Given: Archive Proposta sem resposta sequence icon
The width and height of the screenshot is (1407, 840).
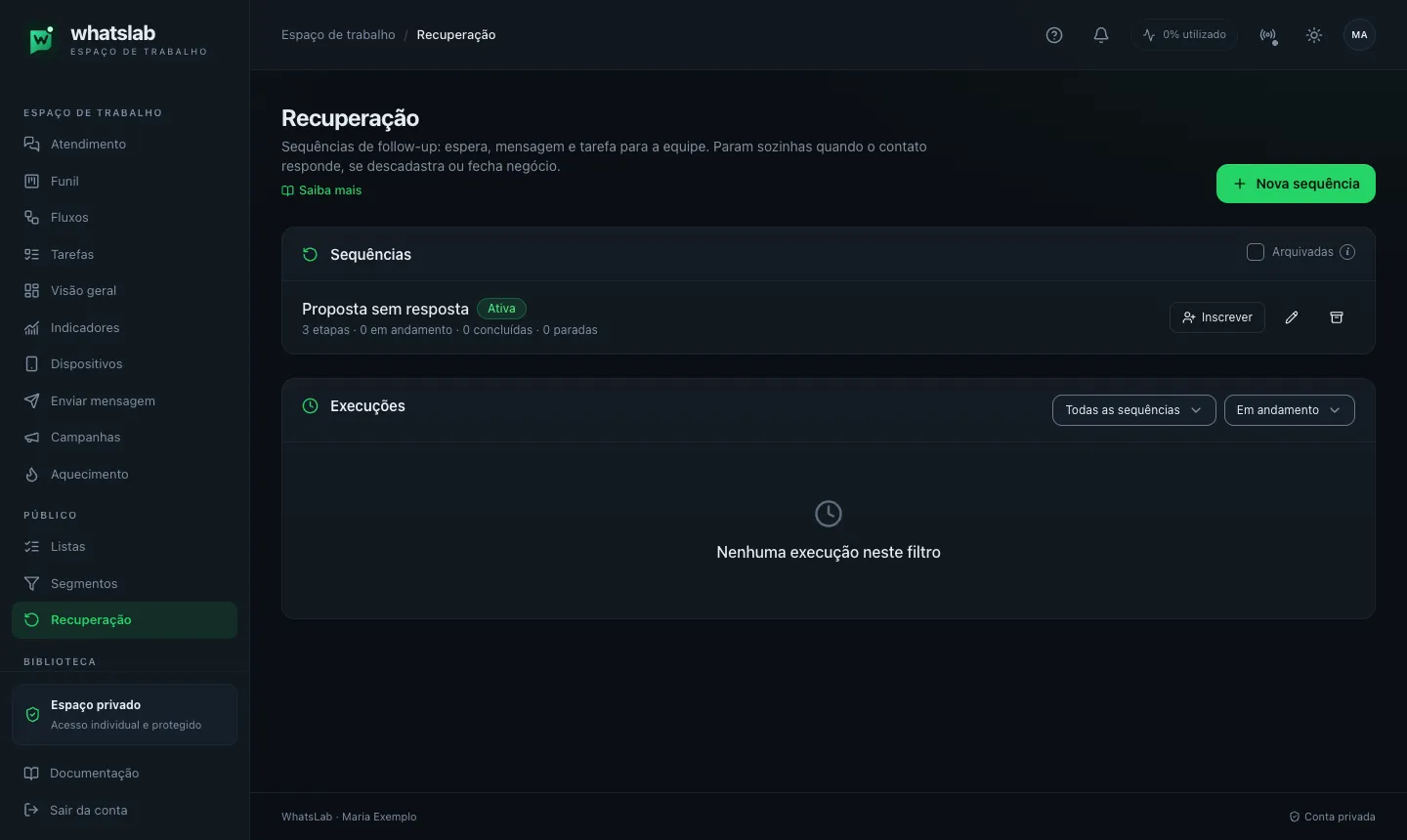Looking at the screenshot, I should click(1337, 317).
